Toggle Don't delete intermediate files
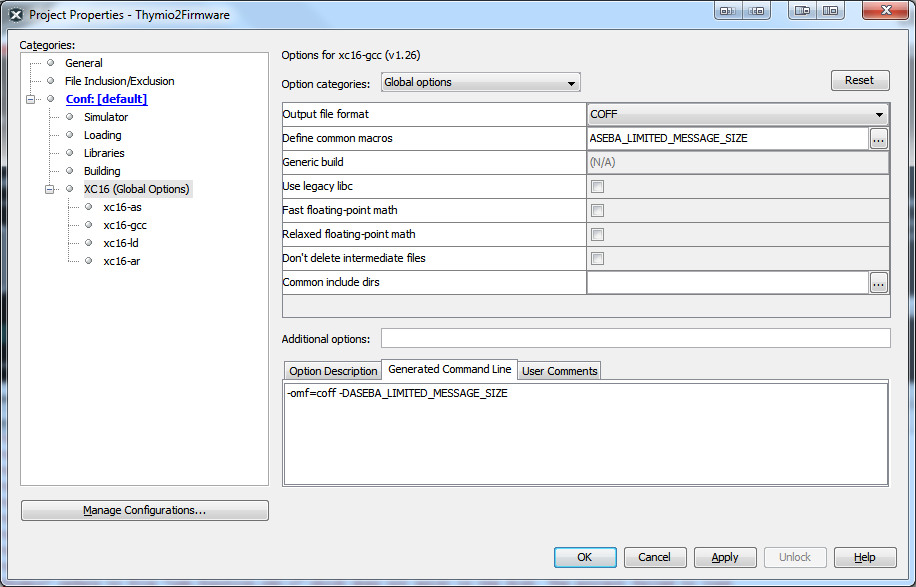This screenshot has height=587, width=916. click(x=597, y=259)
